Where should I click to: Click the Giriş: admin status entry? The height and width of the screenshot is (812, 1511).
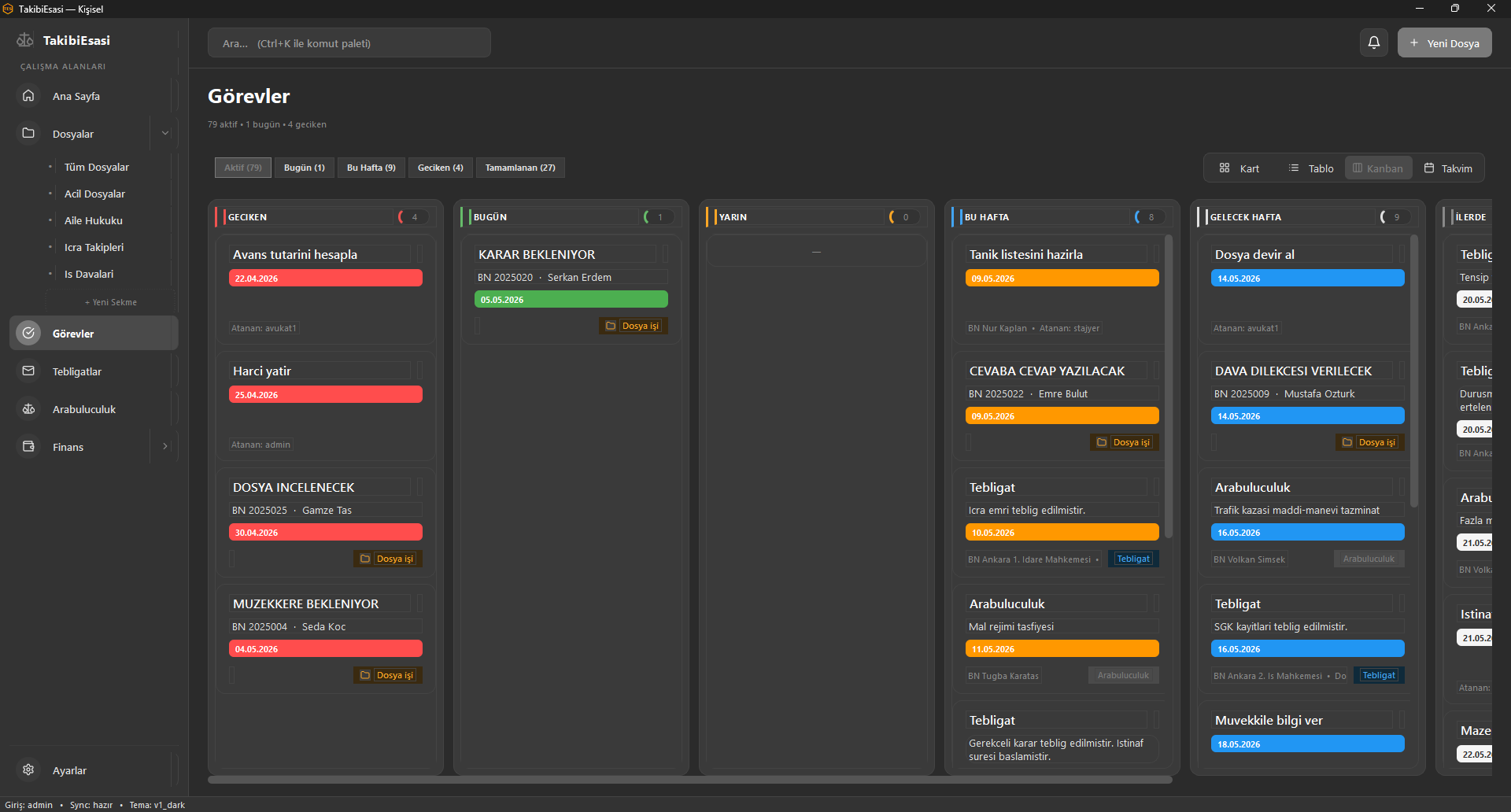click(29, 805)
